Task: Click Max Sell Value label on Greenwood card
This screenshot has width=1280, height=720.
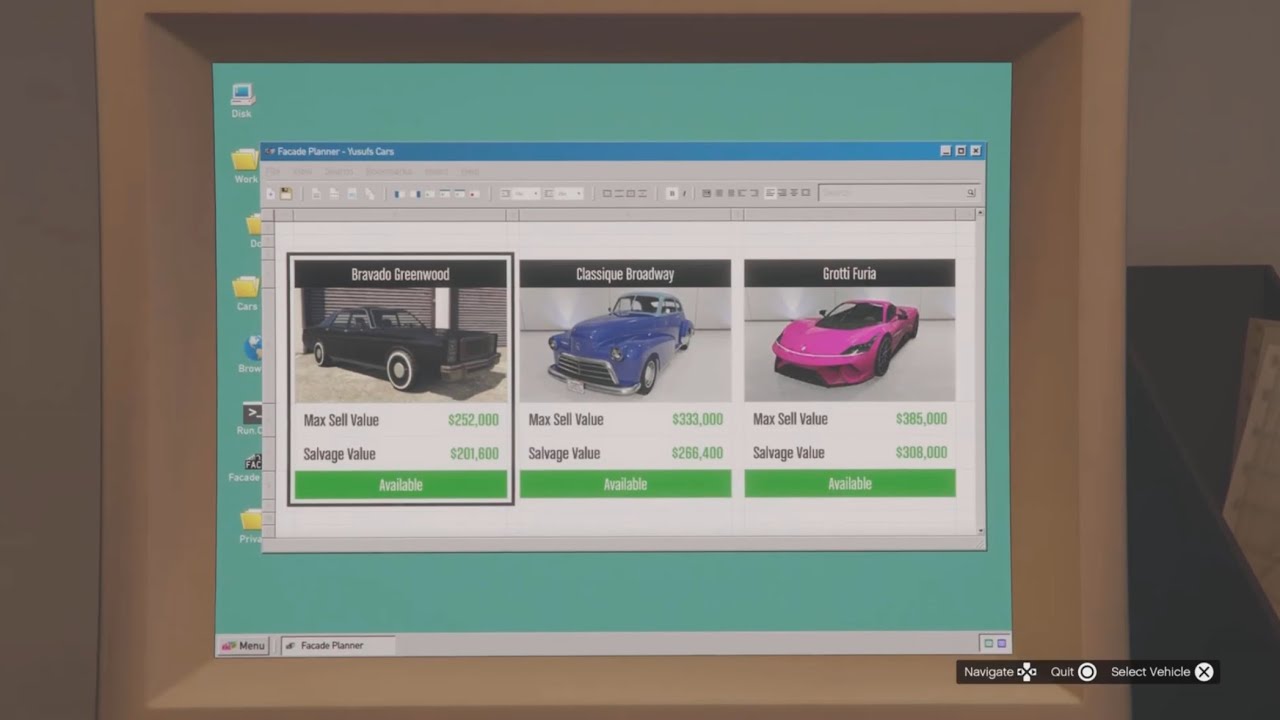Action: 341,420
